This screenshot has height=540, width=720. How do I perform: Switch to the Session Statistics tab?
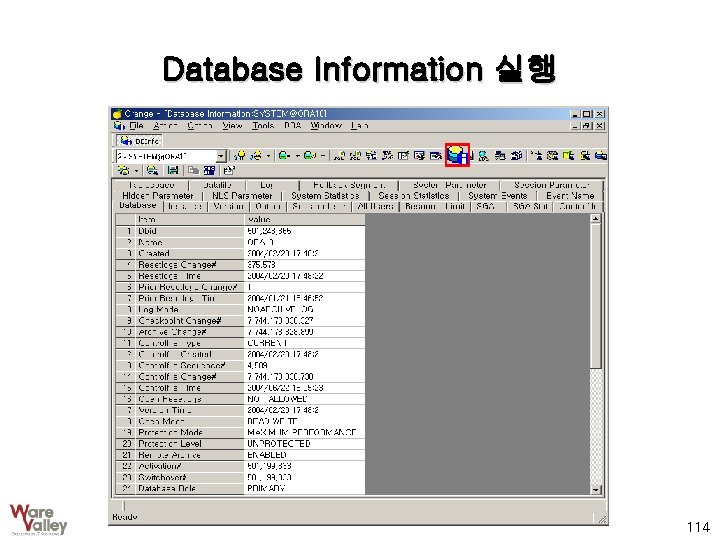[414, 196]
